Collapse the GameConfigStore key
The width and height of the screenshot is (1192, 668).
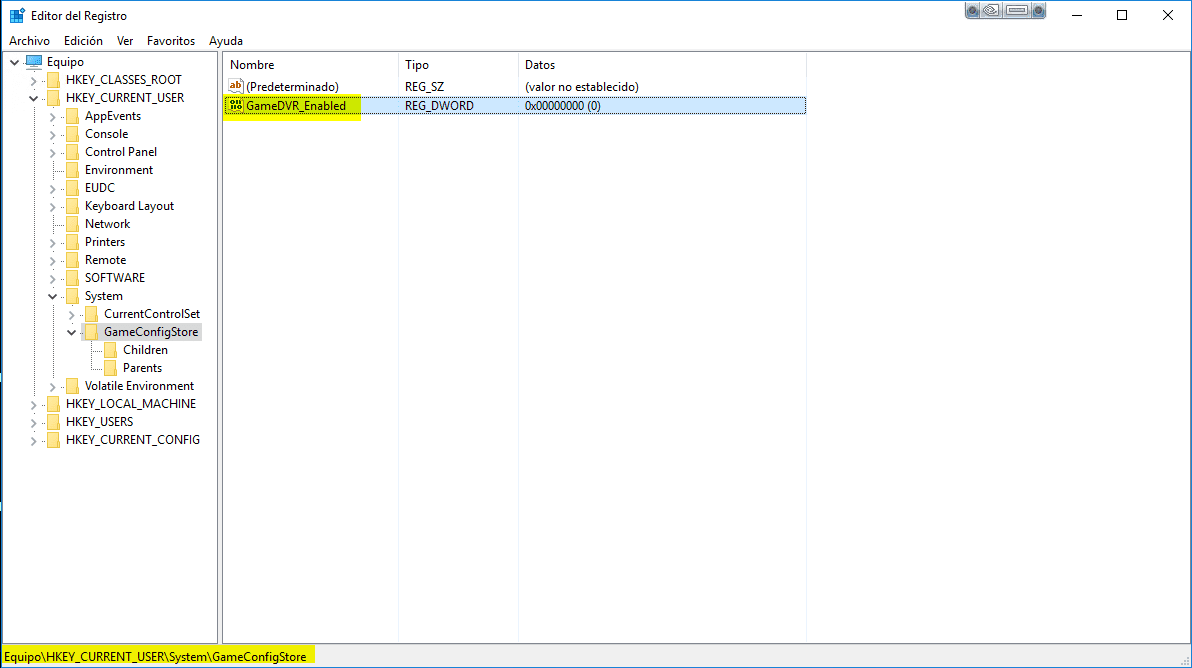click(x=72, y=332)
